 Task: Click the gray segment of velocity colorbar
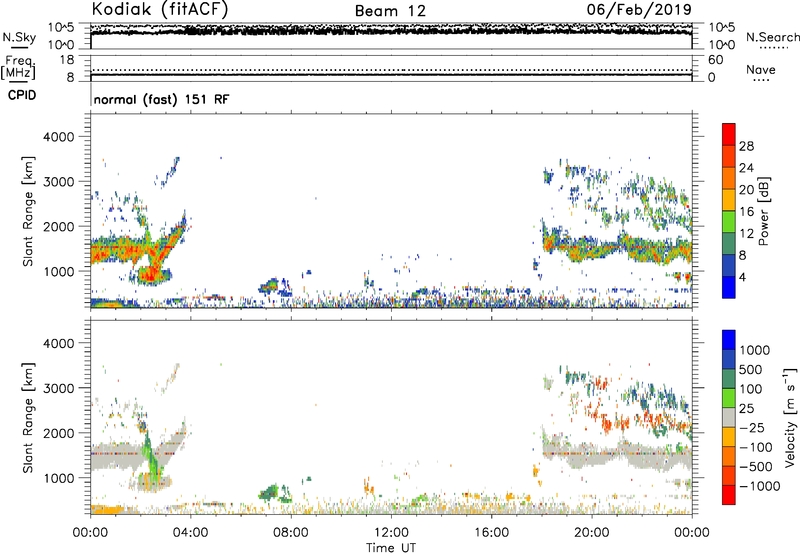pyautogui.click(x=729, y=417)
